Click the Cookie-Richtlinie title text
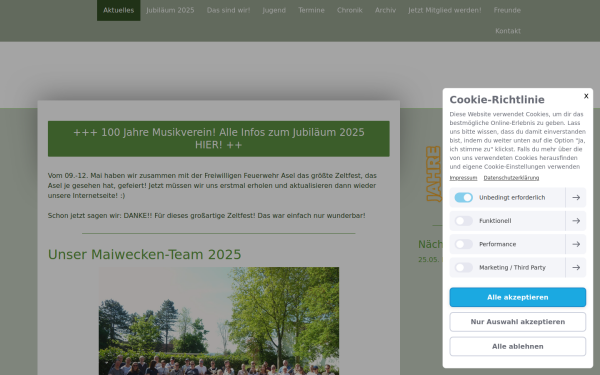The width and height of the screenshot is (600, 375). click(497, 99)
